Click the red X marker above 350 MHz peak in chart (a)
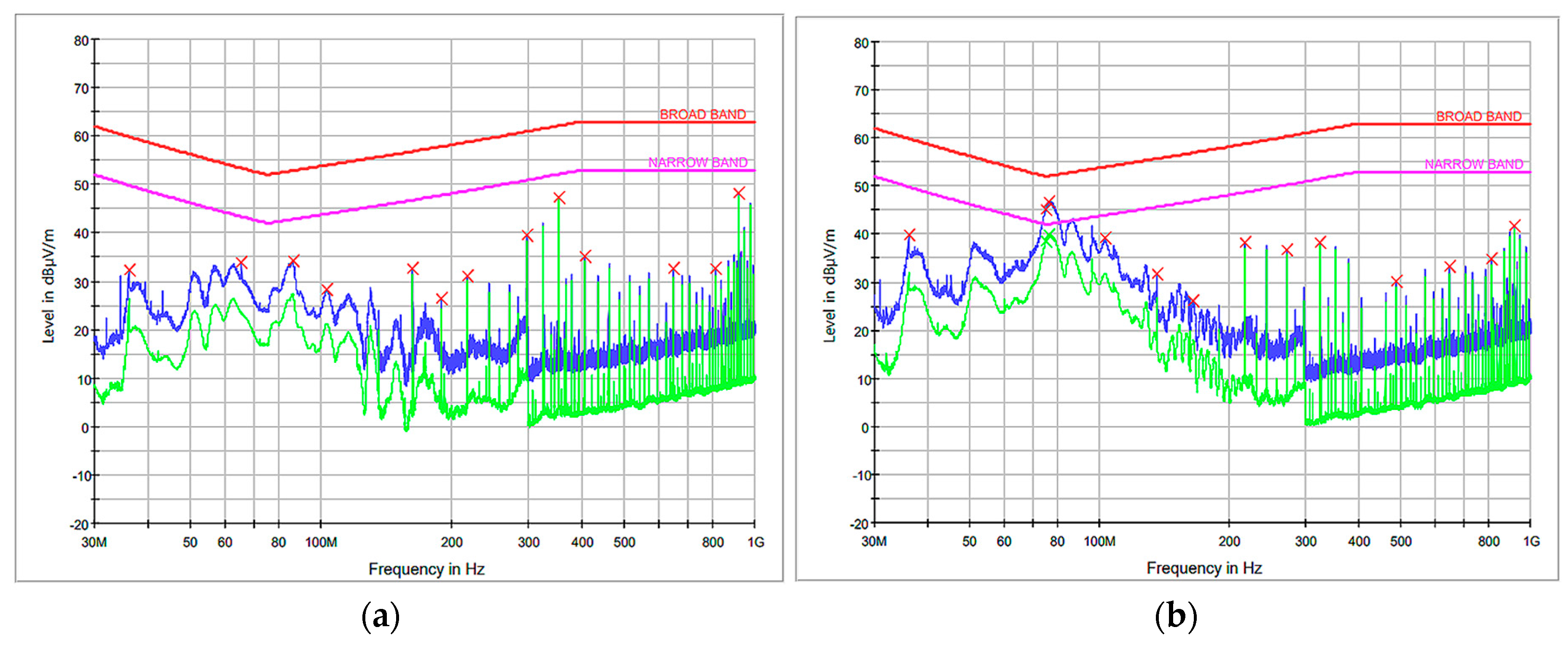Screen dimensions: 1568x646 [x=559, y=197]
